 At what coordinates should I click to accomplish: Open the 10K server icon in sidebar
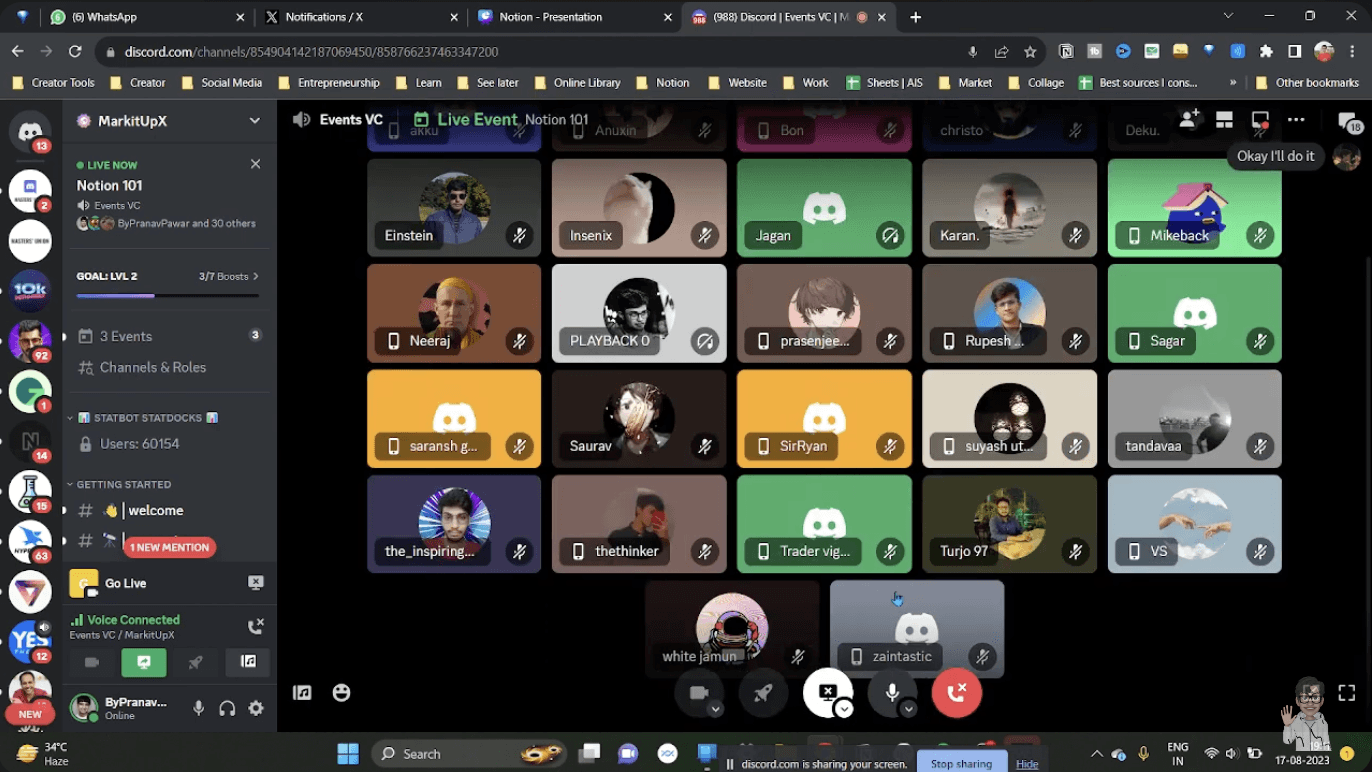(30, 290)
